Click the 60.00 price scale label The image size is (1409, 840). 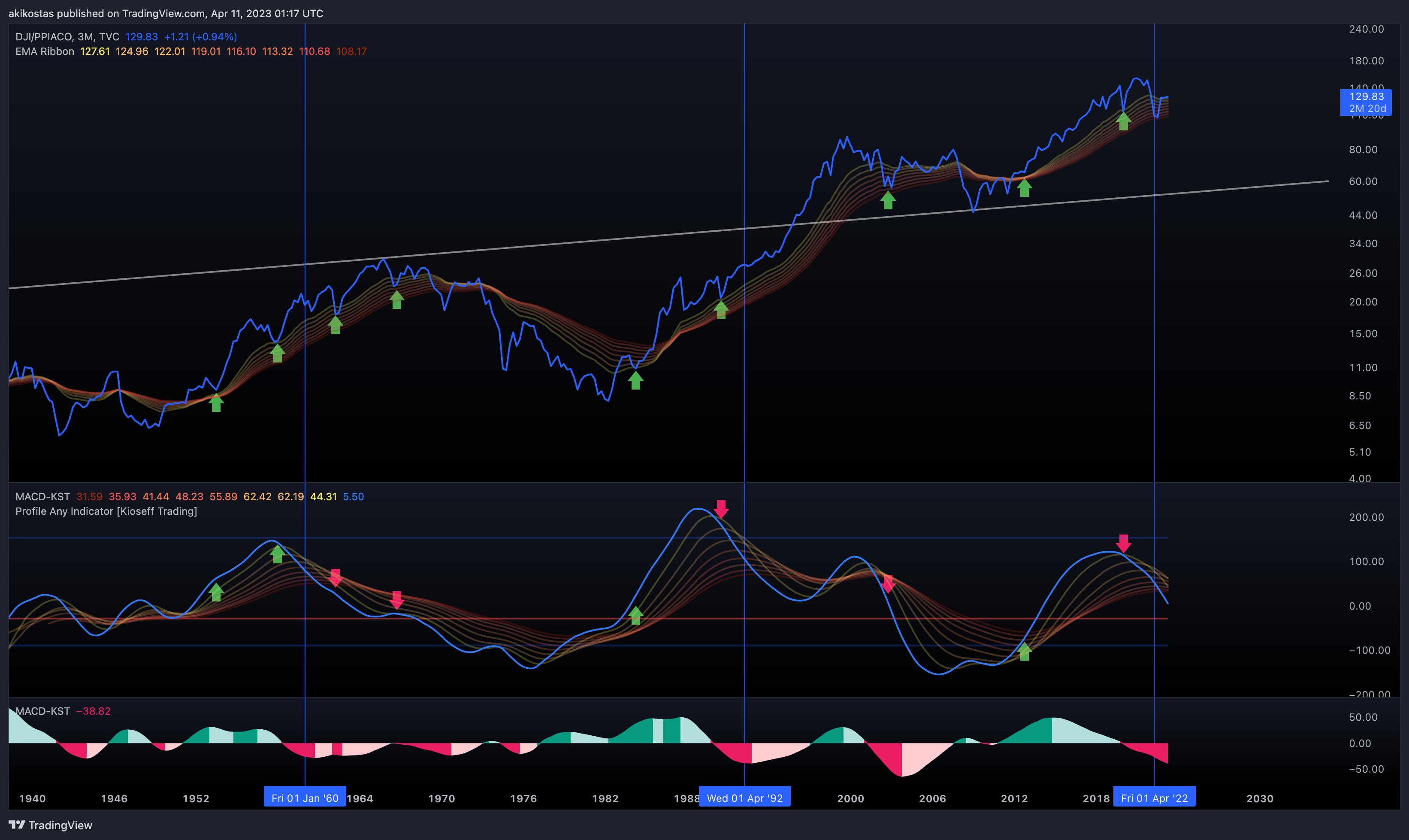(x=1363, y=181)
